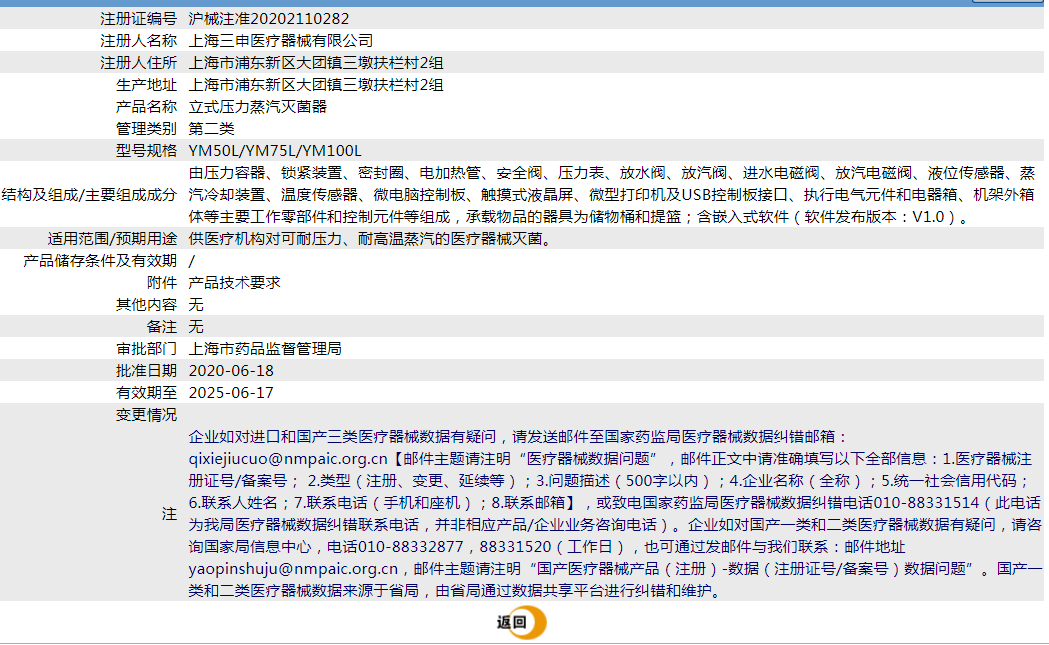The height and width of the screenshot is (645, 1049).
Task: Click the 返回 circular button icon
Action: [x=530, y=622]
